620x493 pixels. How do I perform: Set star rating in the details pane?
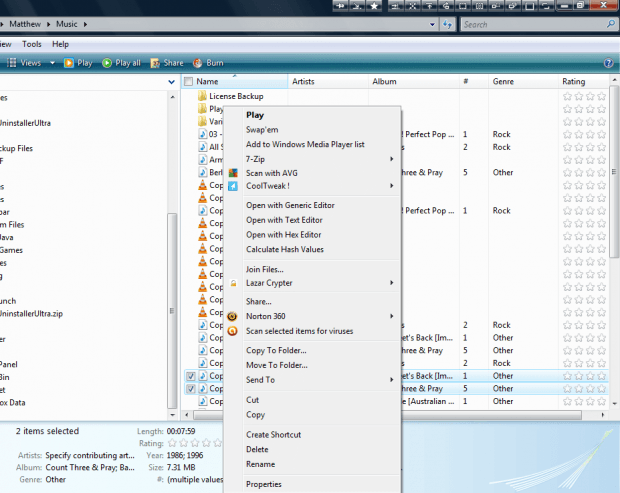pos(195,443)
